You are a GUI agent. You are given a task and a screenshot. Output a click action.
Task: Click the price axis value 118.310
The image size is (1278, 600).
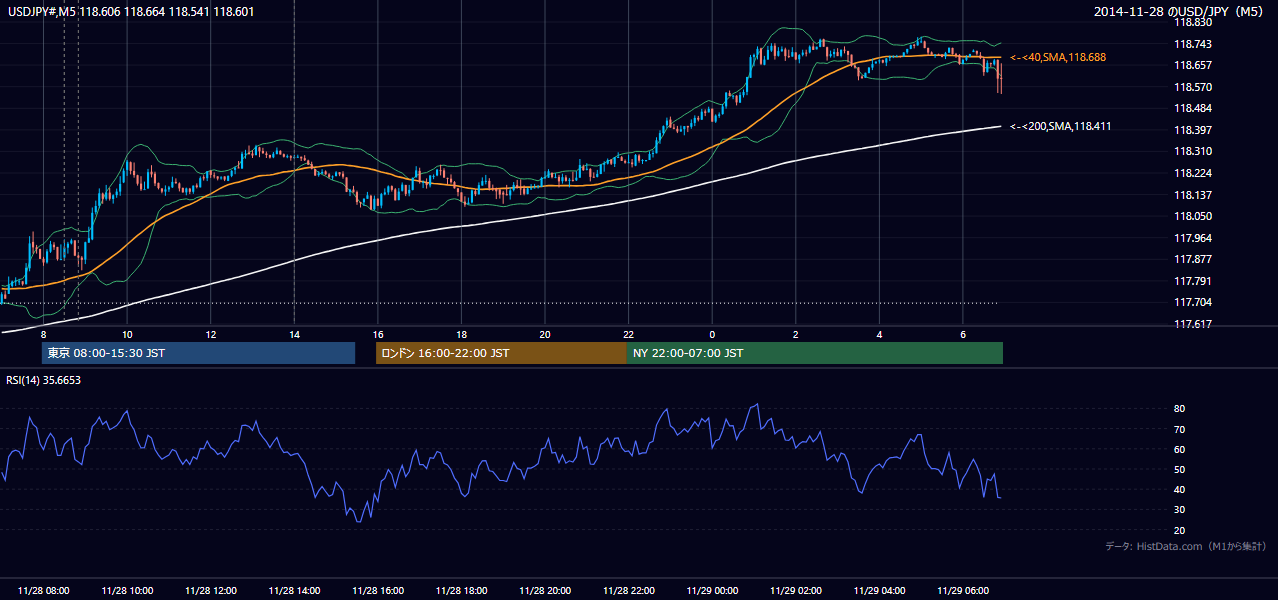pyautogui.click(x=1191, y=152)
